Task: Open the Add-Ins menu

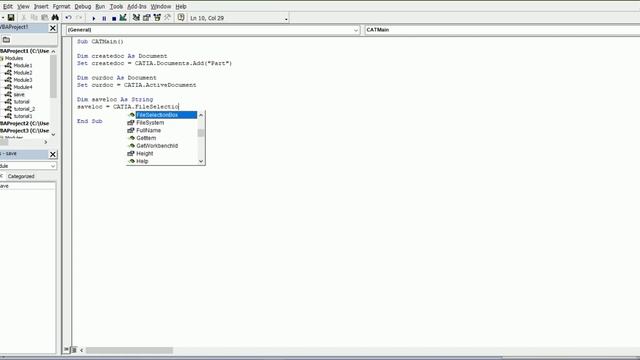Action: tap(137, 7)
